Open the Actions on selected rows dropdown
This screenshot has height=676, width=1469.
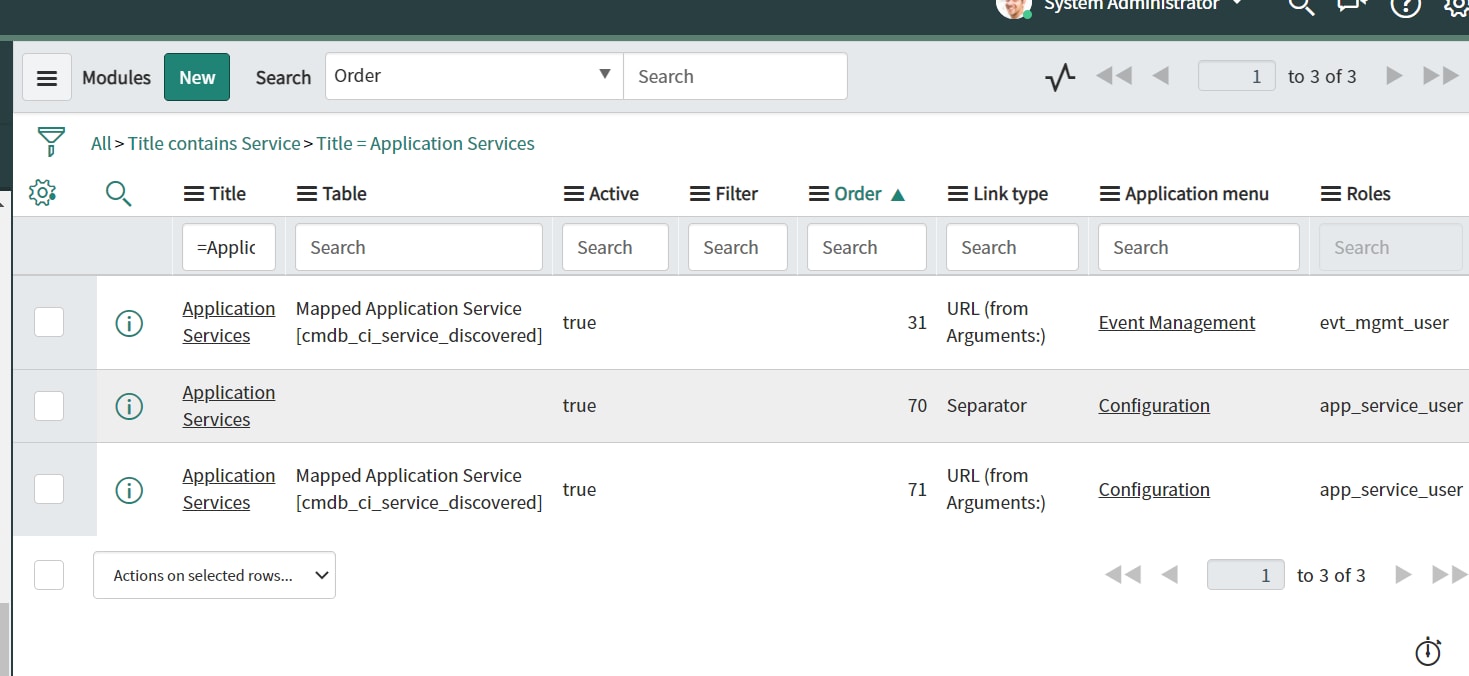tap(213, 574)
